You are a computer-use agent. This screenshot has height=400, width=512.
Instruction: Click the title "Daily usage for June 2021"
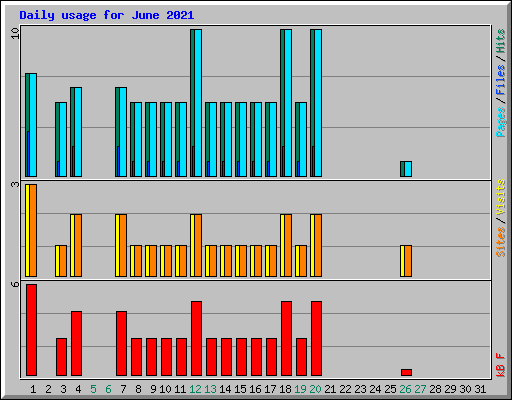click(107, 15)
